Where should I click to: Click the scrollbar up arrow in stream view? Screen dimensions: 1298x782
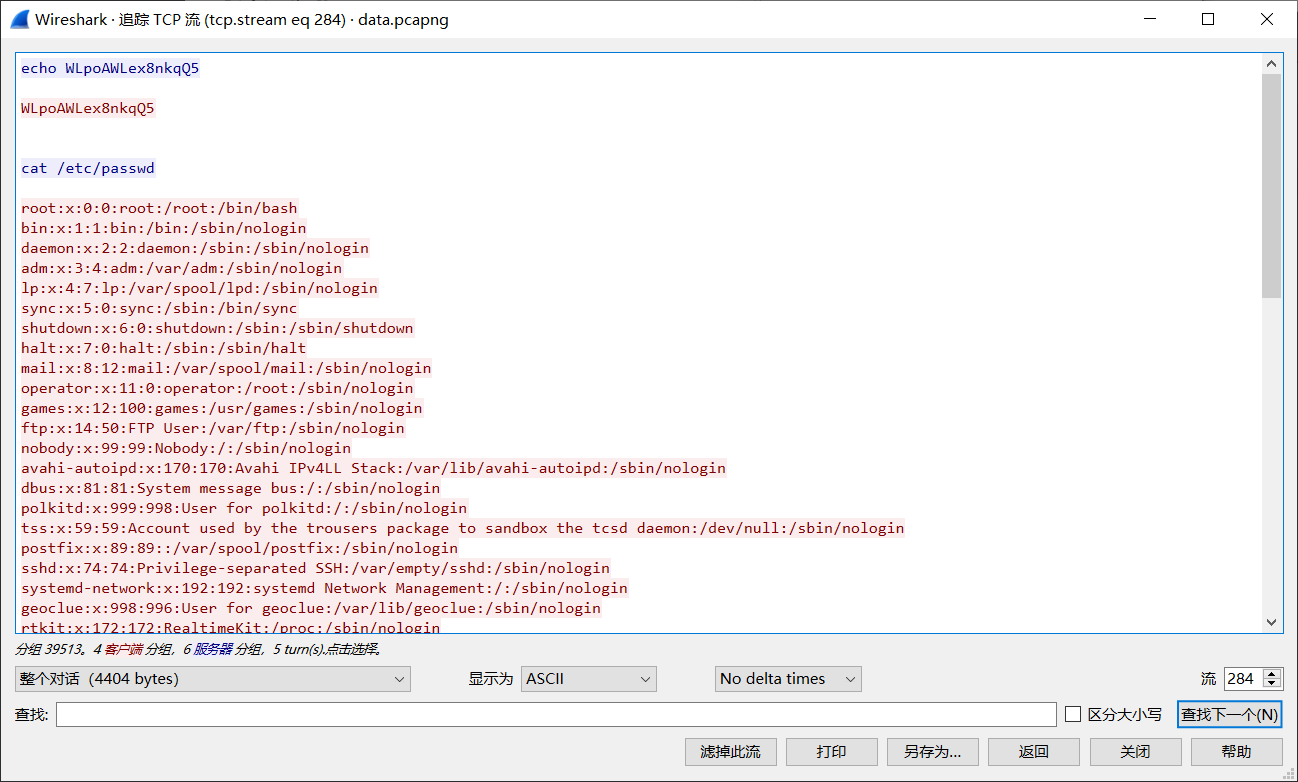pos(1272,64)
